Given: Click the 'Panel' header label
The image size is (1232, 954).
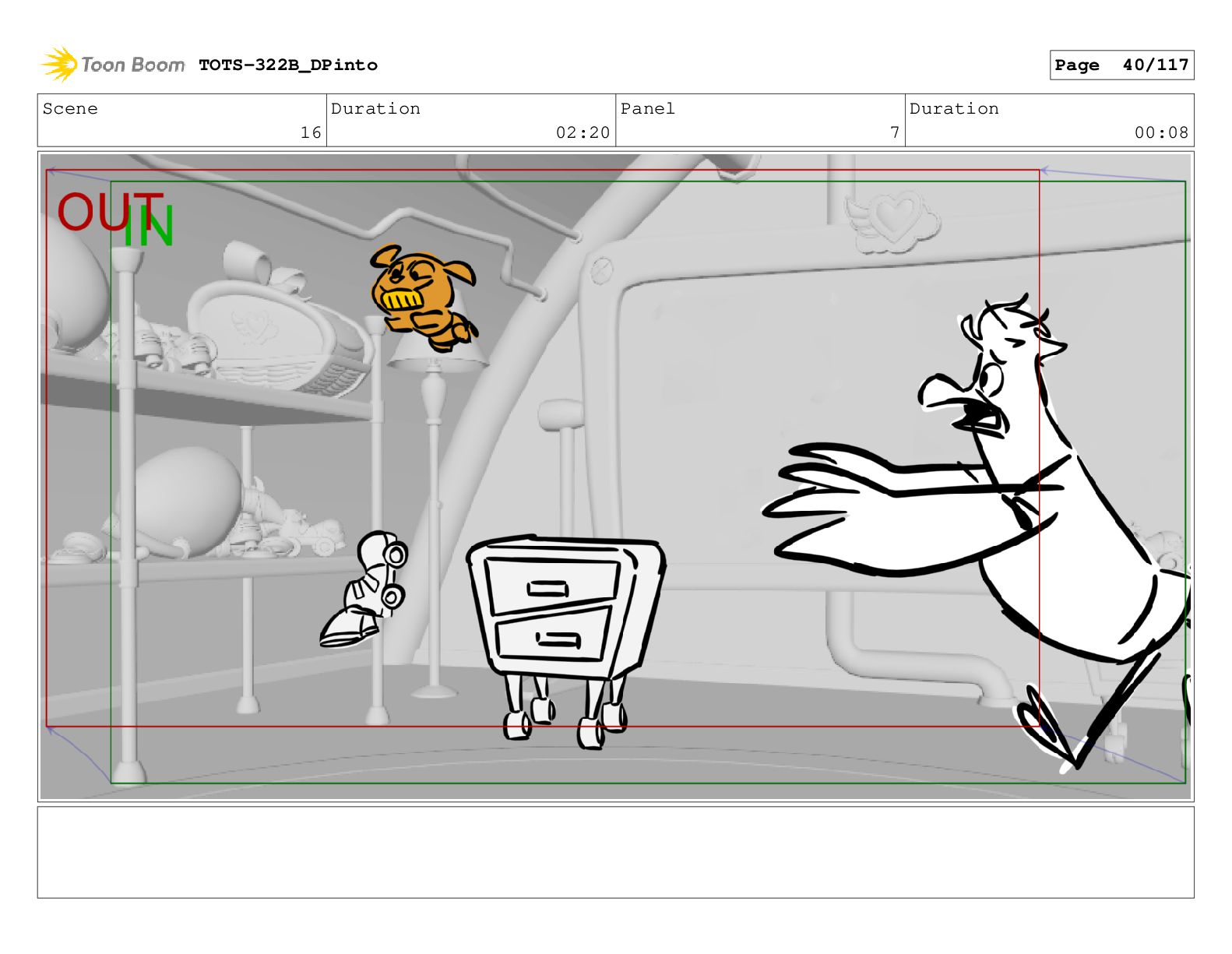Looking at the screenshot, I should [x=648, y=109].
